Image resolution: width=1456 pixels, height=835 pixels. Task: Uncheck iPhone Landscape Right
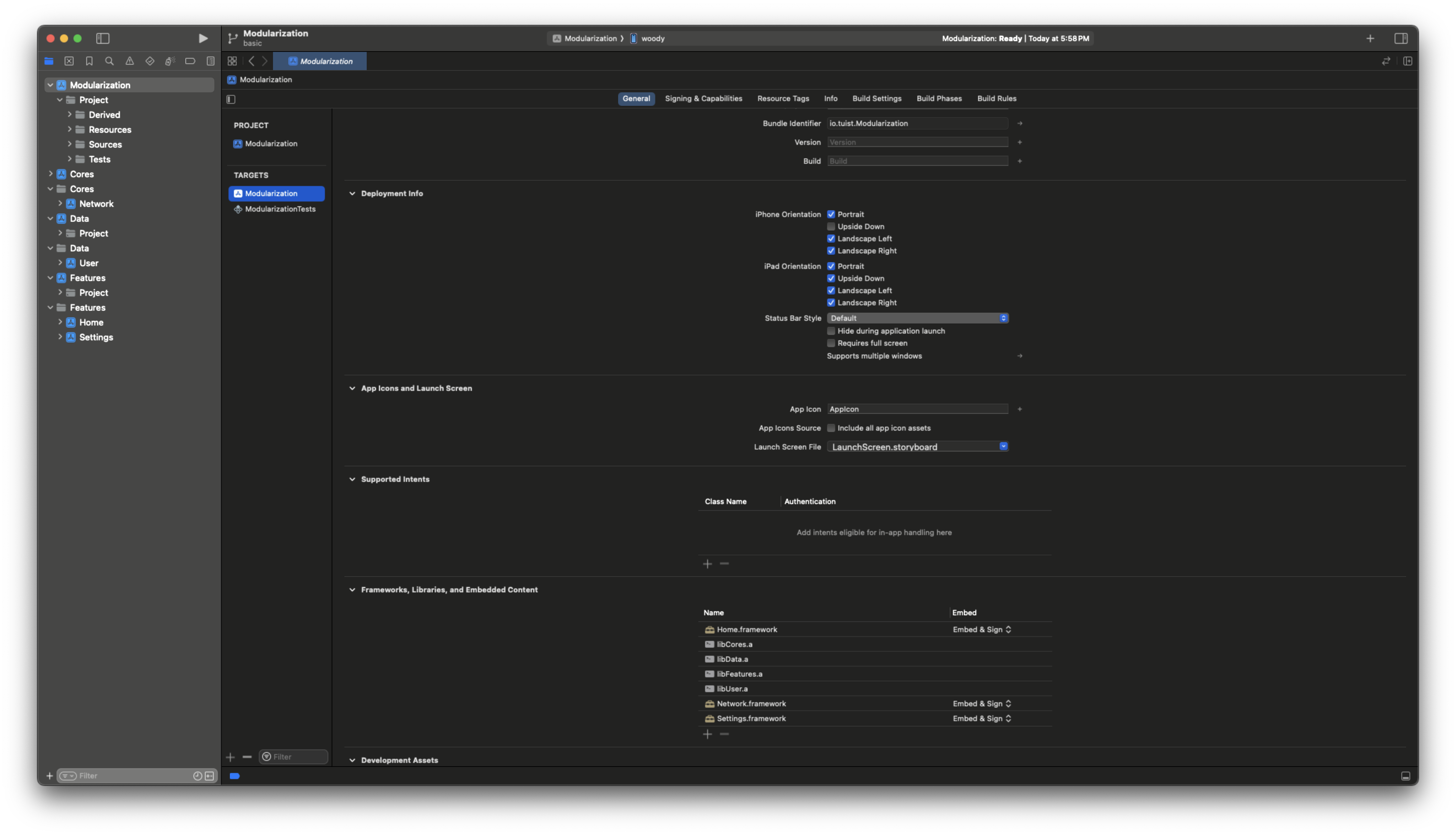pyautogui.click(x=831, y=251)
